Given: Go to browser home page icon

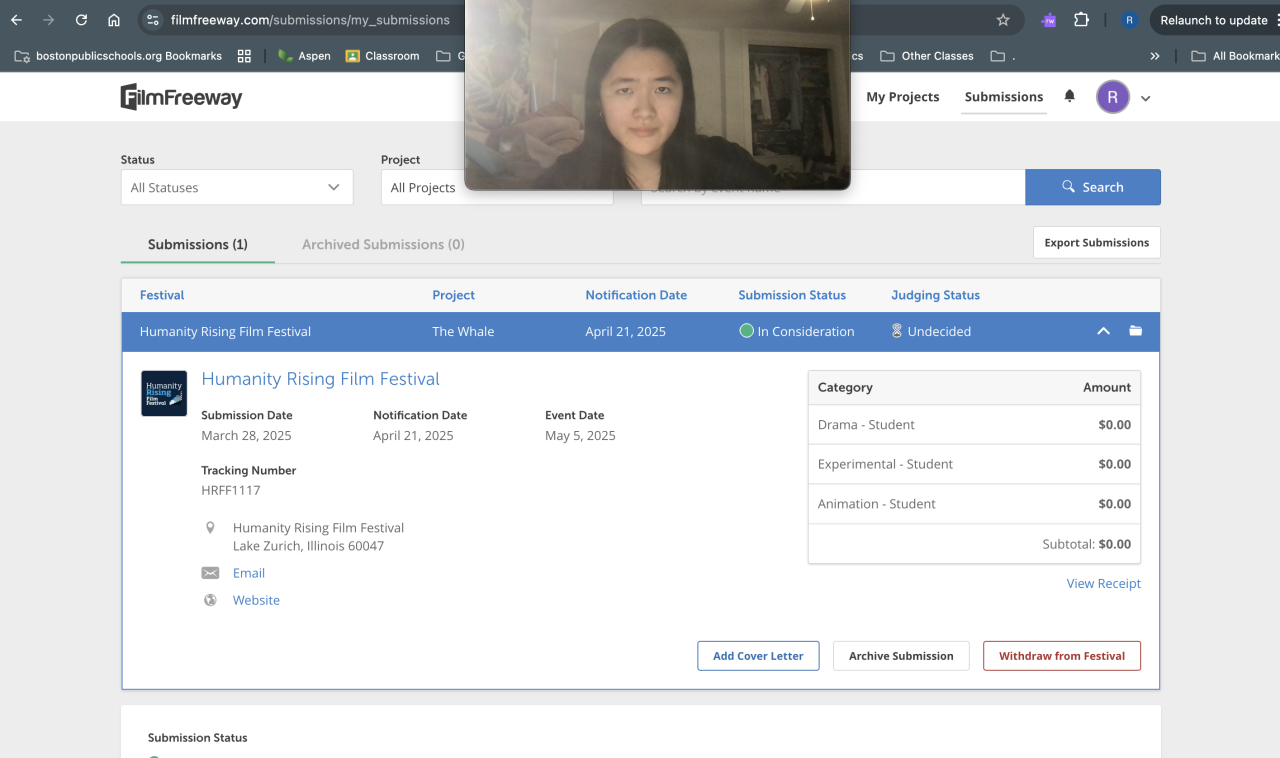Looking at the screenshot, I should 114,20.
